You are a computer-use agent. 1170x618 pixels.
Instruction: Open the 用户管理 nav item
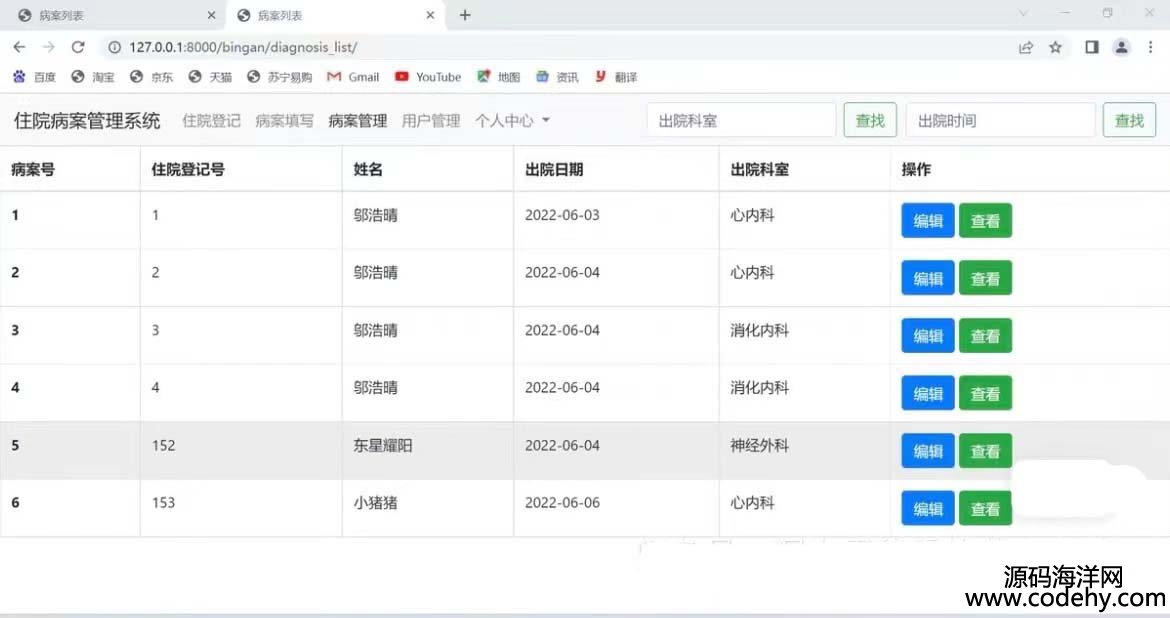click(x=431, y=121)
